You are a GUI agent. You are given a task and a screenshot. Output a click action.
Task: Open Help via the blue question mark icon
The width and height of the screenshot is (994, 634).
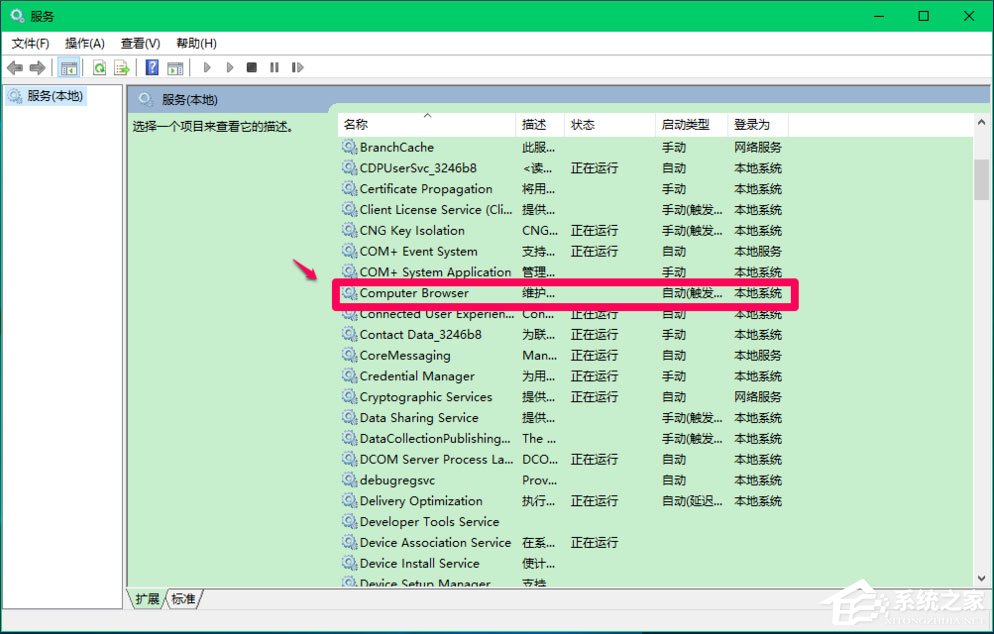click(x=151, y=67)
